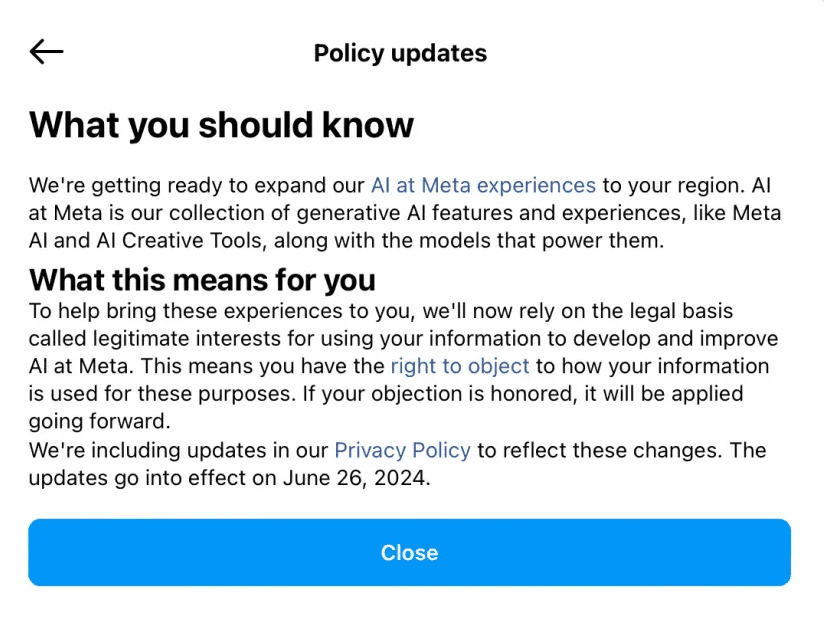Screen dimensions: 824x624
Task: Click the "going forward." line of text
Action: [x=94, y=421]
